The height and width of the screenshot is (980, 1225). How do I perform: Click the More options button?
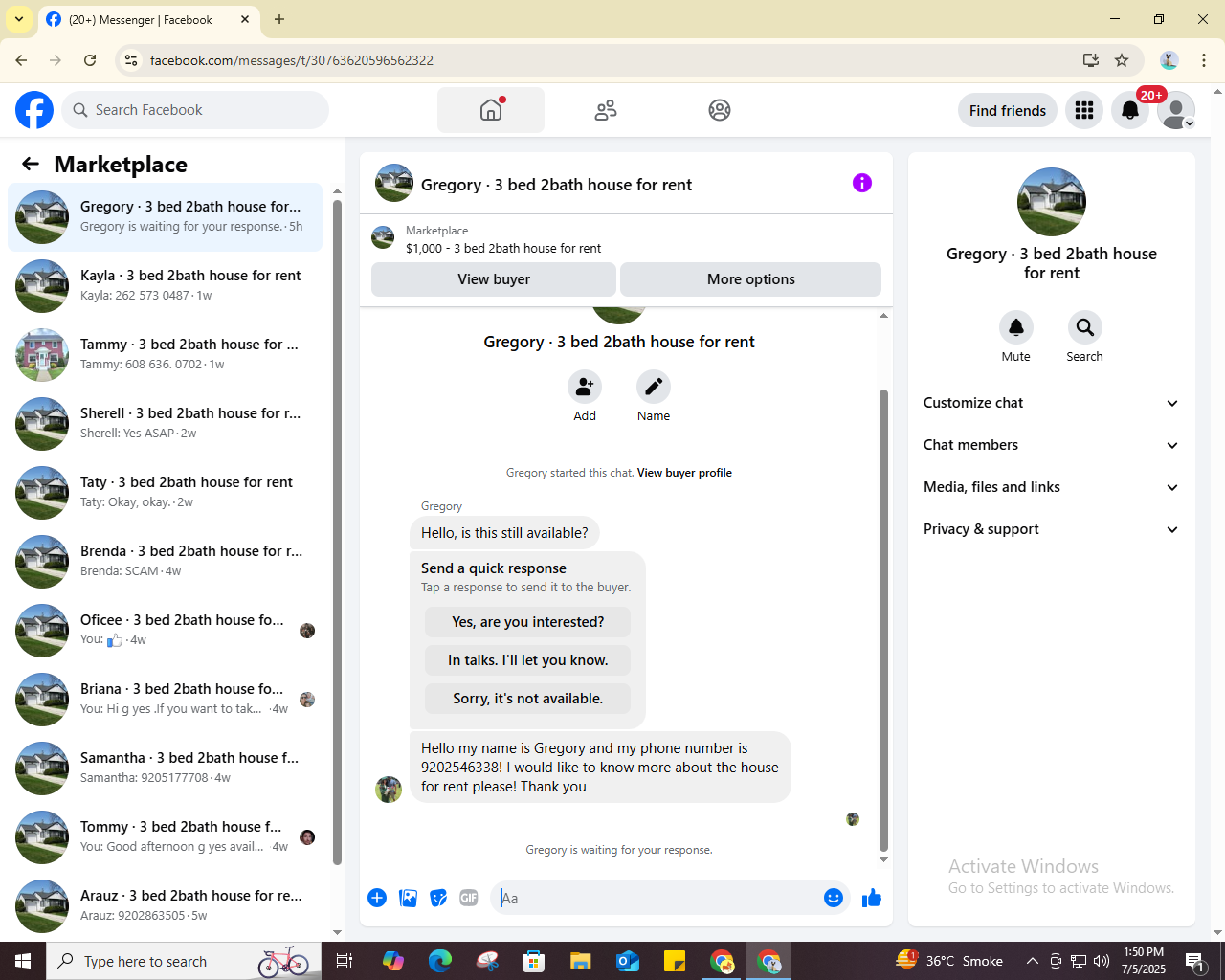(751, 279)
